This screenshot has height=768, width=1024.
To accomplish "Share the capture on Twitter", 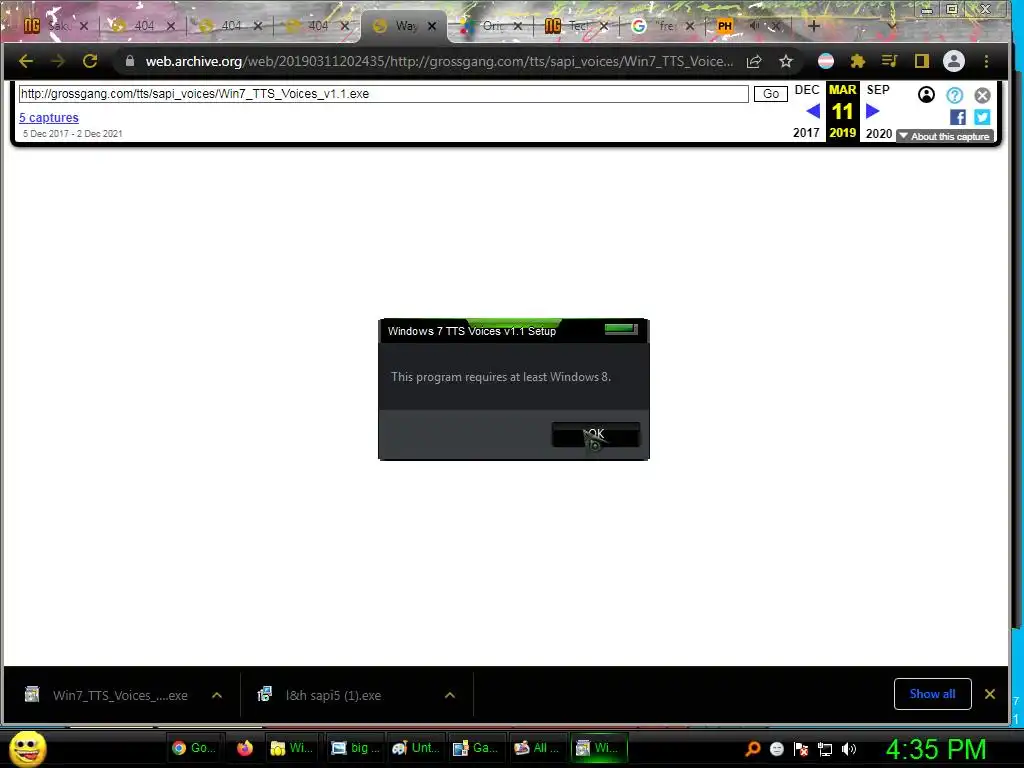I will tap(982, 118).
